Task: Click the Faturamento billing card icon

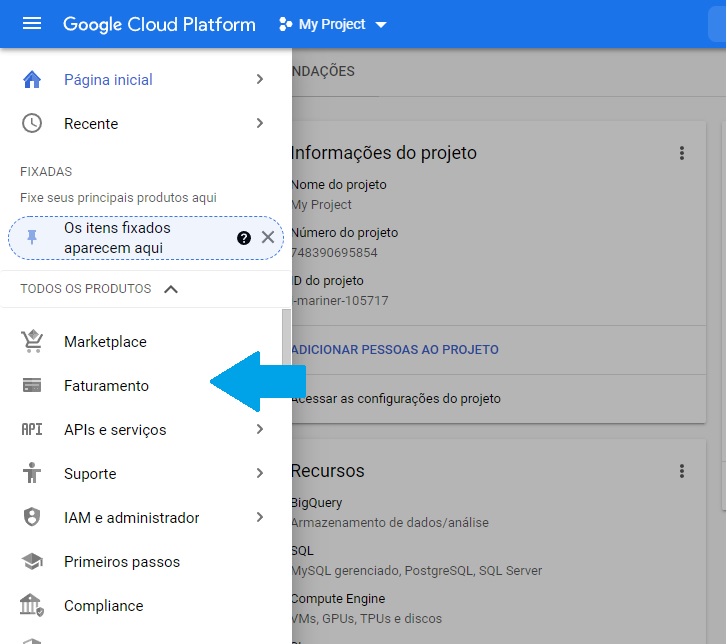Action: pos(32,386)
